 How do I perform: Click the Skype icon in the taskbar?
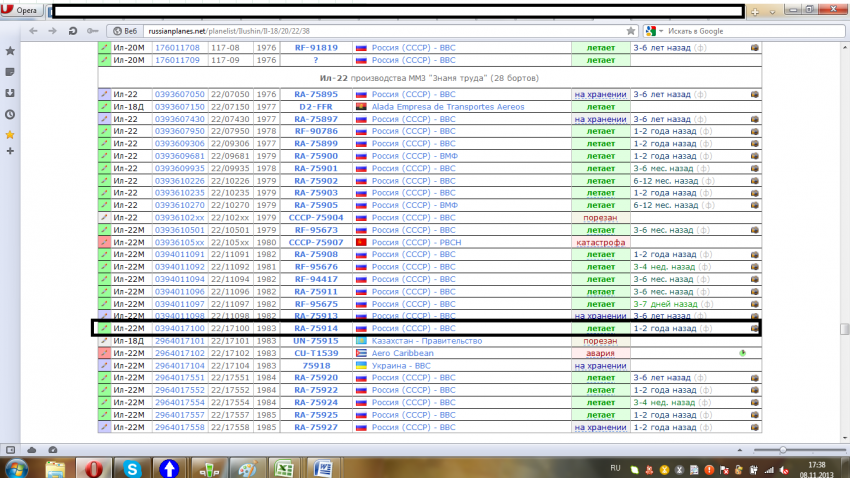(132, 467)
